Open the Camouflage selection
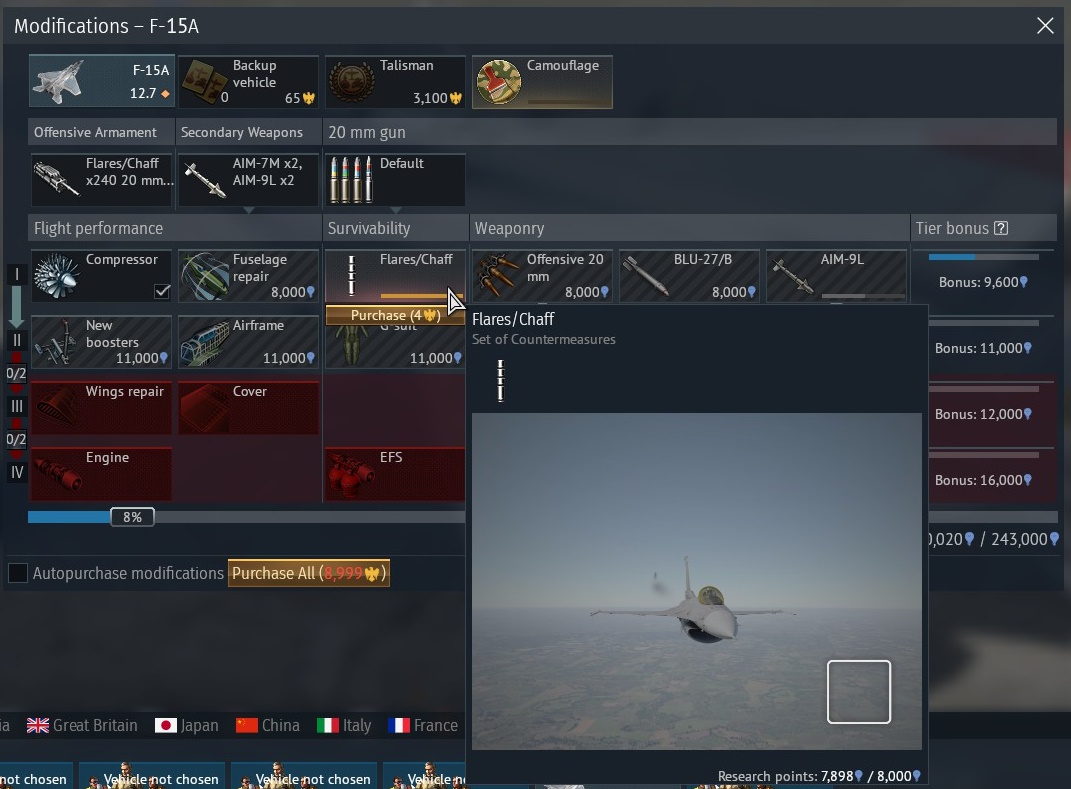The image size is (1071, 789). 542,81
